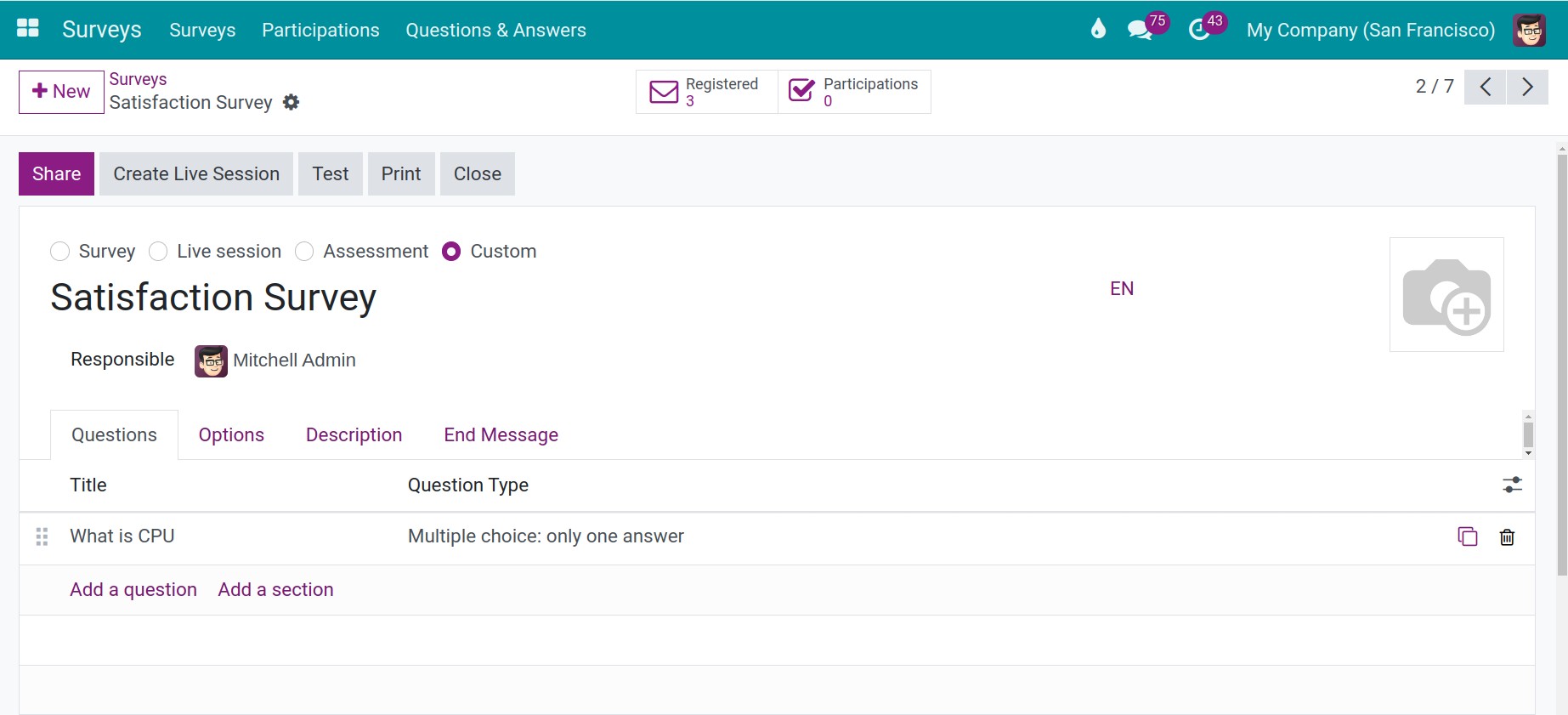Open Participations 0 stat button
This screenshot has width=1568, height=715.
[x=854, y=92]
